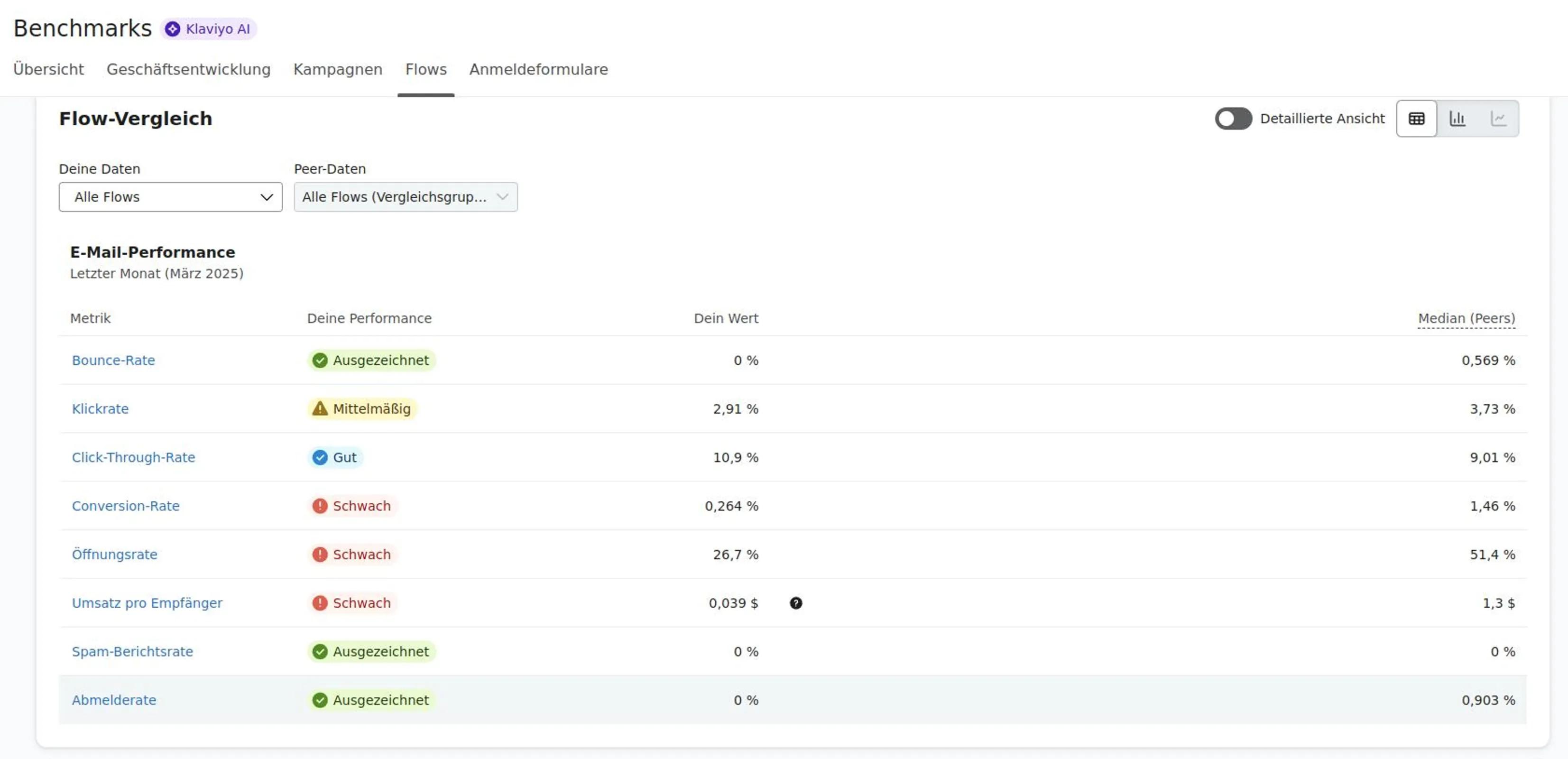
Task: Click red alert icon in Conversion-Rate row
Action: (320, 506)
